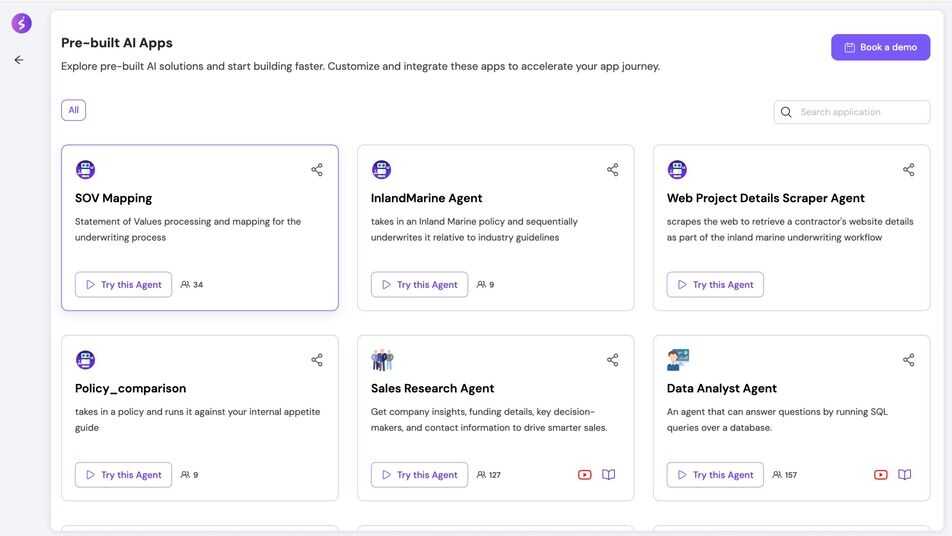
Task: Click the share icon on SOV Mapping card
Action: 317,170
